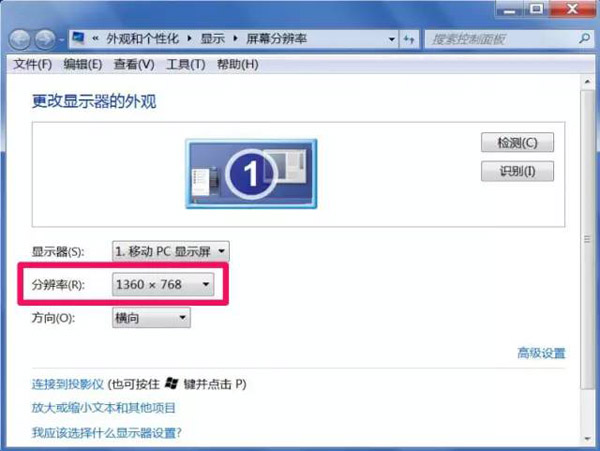Go back with the Back arrow button
The height and width of the screenshot is (451, 600).
click(x=20, y=40)
